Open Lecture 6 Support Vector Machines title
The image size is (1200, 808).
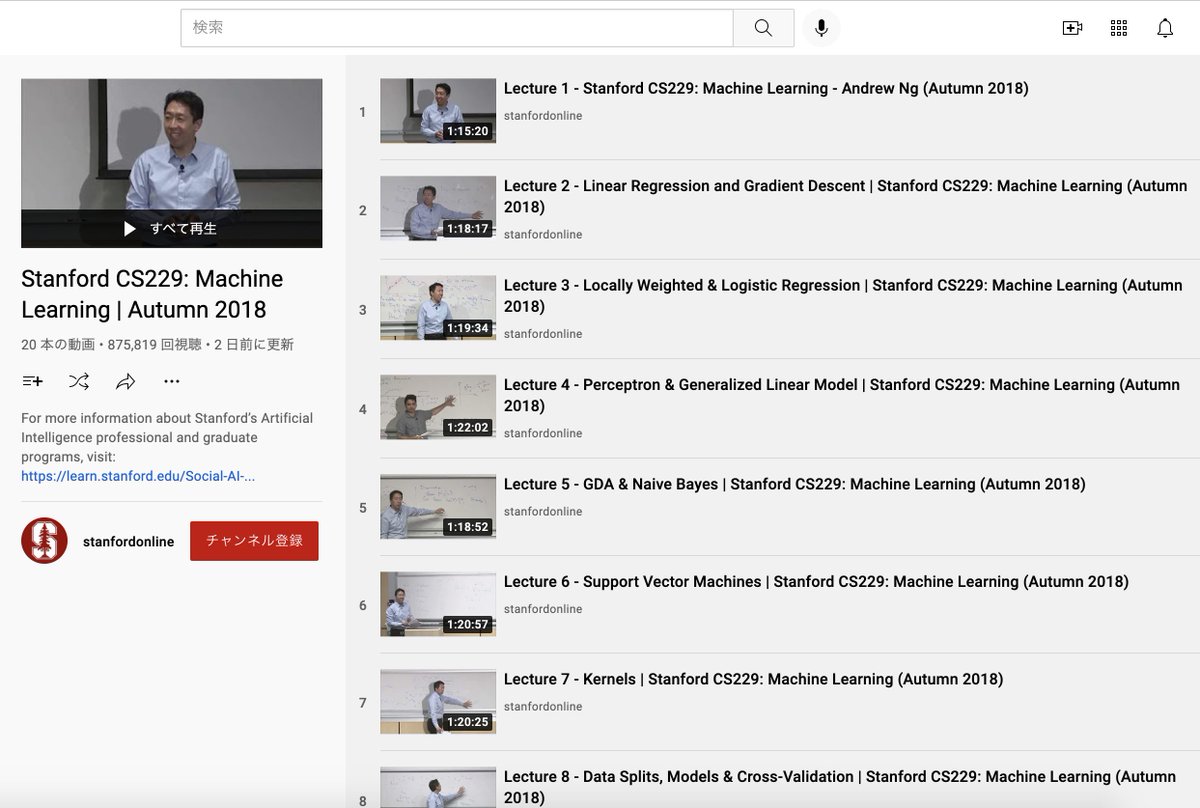pyautogui.click(x=816, y=581)
